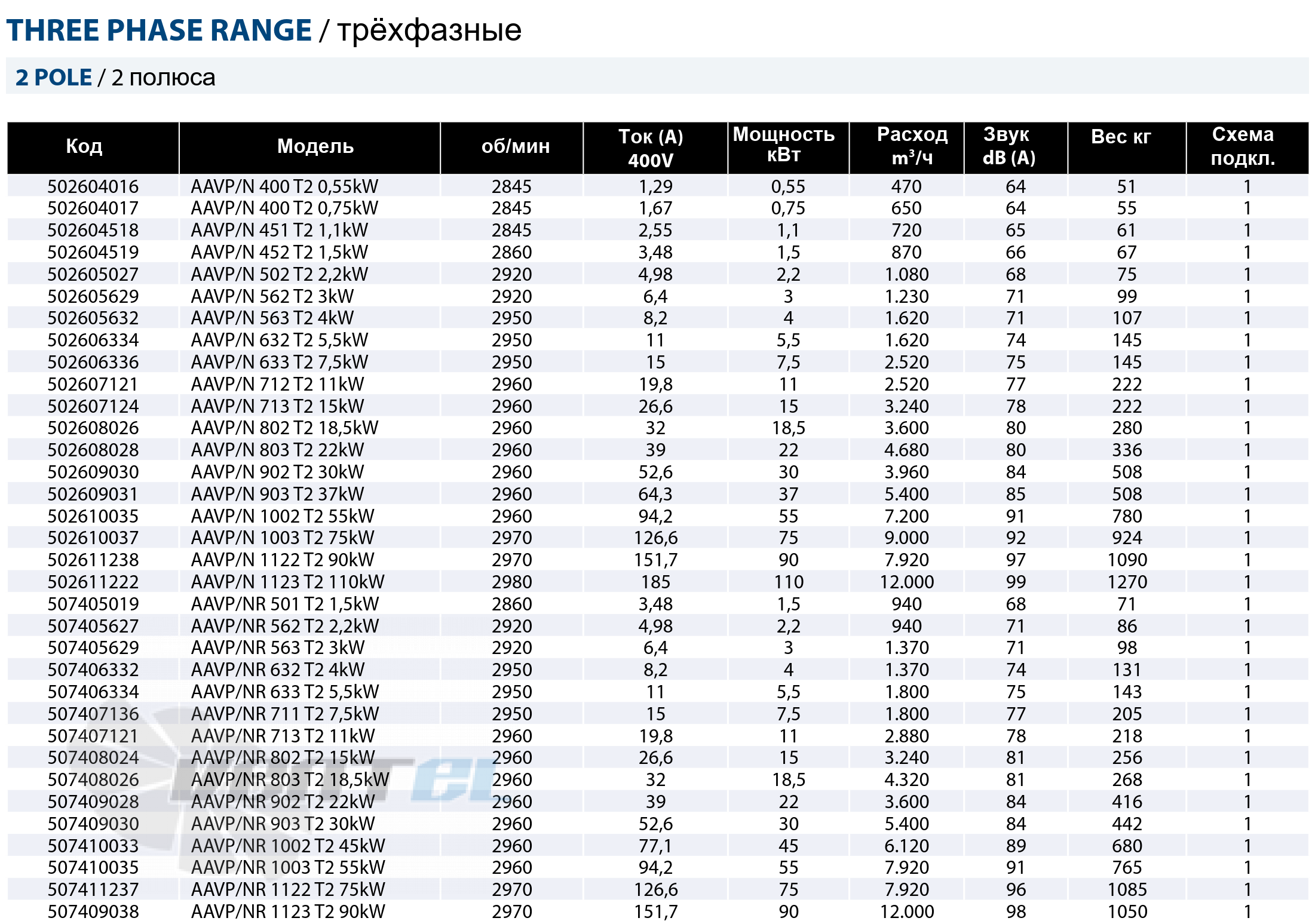
Task: Select code cell 502607121
Action: point(93,384)
